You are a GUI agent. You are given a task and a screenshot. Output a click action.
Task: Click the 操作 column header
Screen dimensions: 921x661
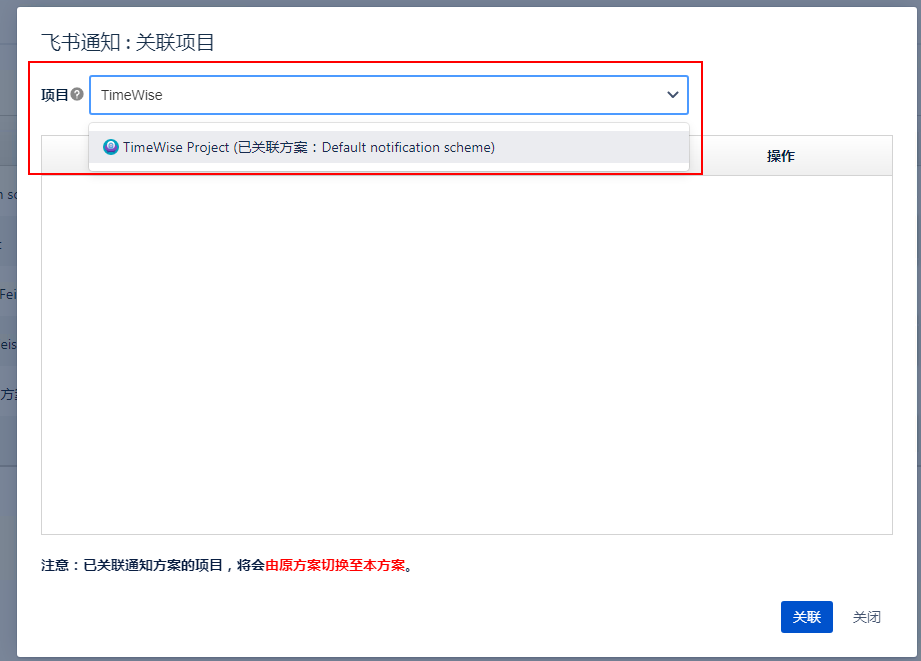(x=780, y=156)
